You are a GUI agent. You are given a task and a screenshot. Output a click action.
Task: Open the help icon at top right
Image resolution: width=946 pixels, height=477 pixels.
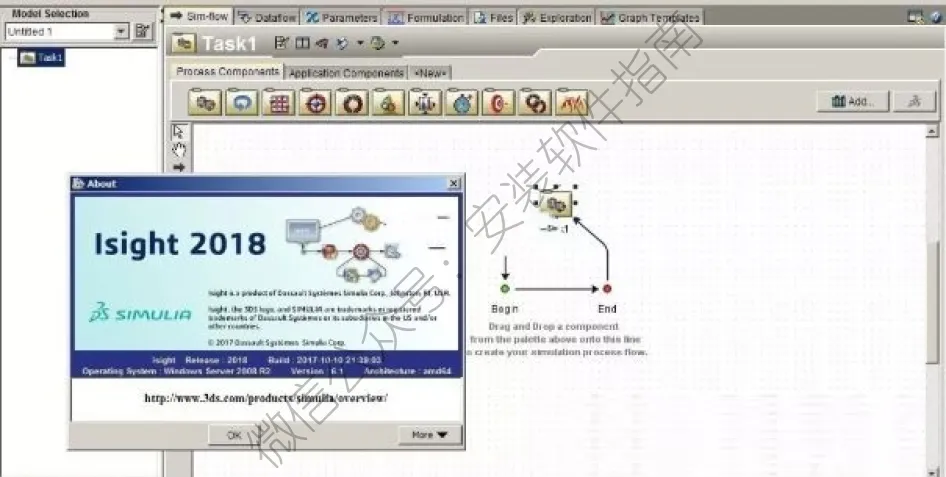click(x=937, y=17)
